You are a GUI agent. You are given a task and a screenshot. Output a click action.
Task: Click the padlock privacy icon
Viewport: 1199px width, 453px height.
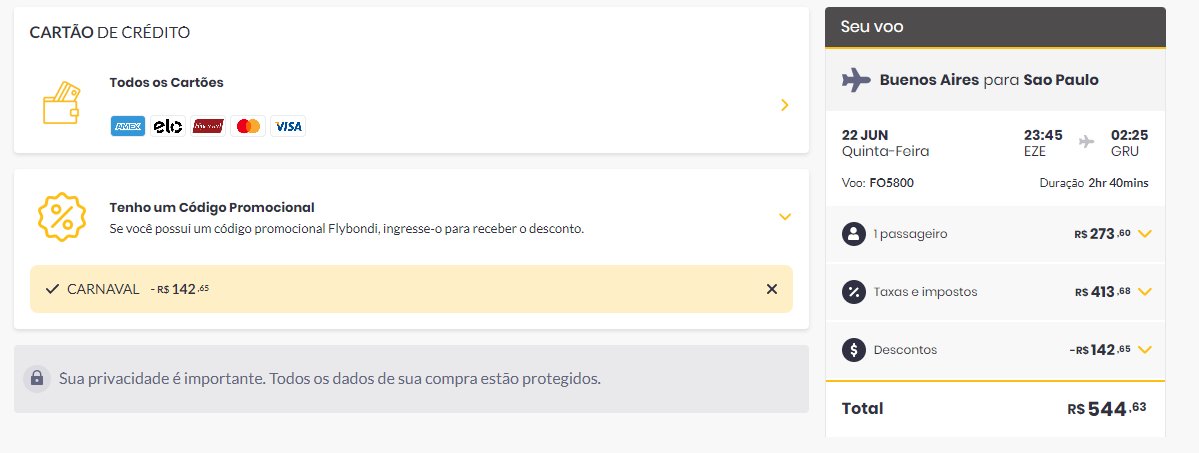pos(36,378)
